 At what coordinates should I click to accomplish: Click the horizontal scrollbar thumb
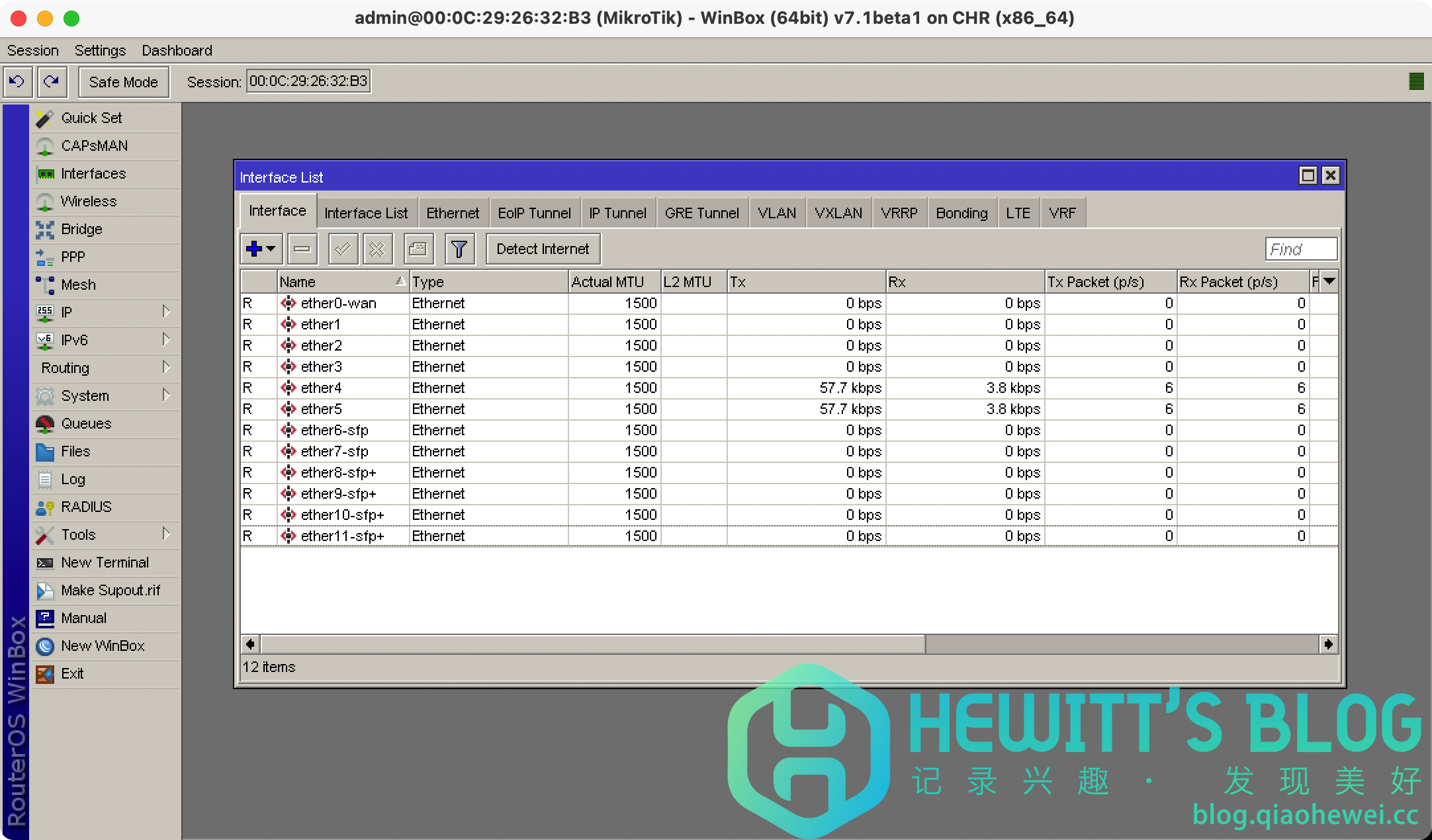pos(592,644)
